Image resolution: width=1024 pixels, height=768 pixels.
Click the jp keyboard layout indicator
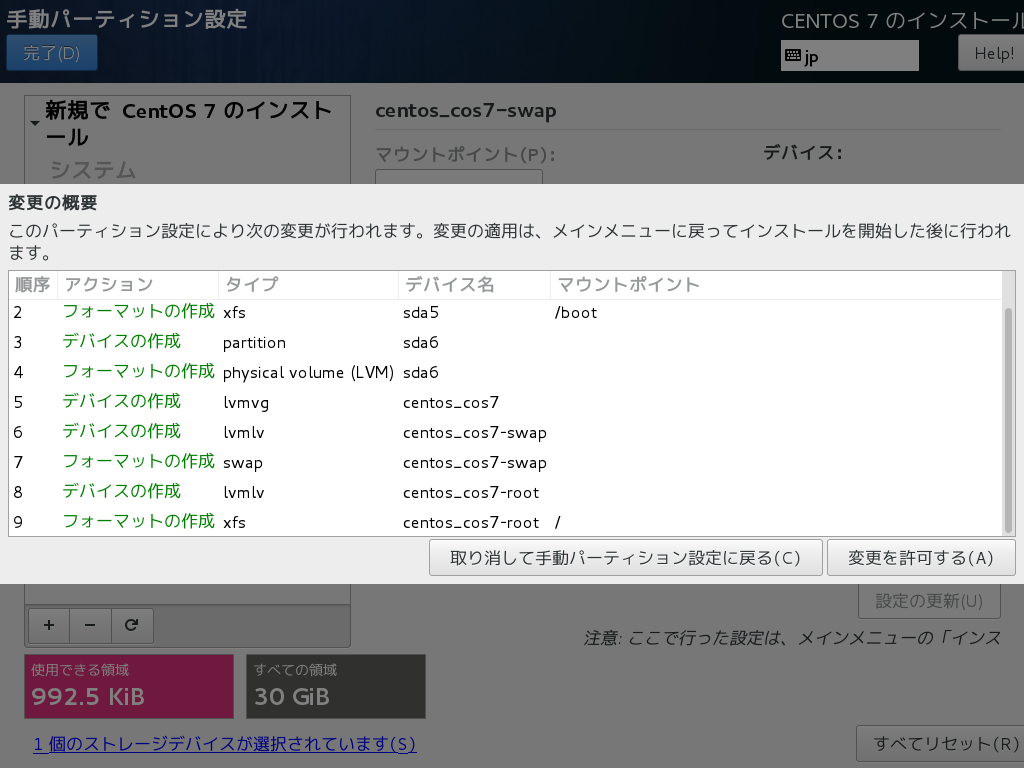tap(849, 56)
